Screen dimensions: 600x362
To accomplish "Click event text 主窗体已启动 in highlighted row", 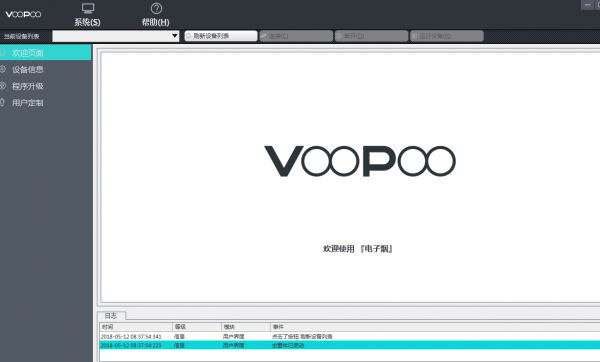I will [x=288, y=345].
